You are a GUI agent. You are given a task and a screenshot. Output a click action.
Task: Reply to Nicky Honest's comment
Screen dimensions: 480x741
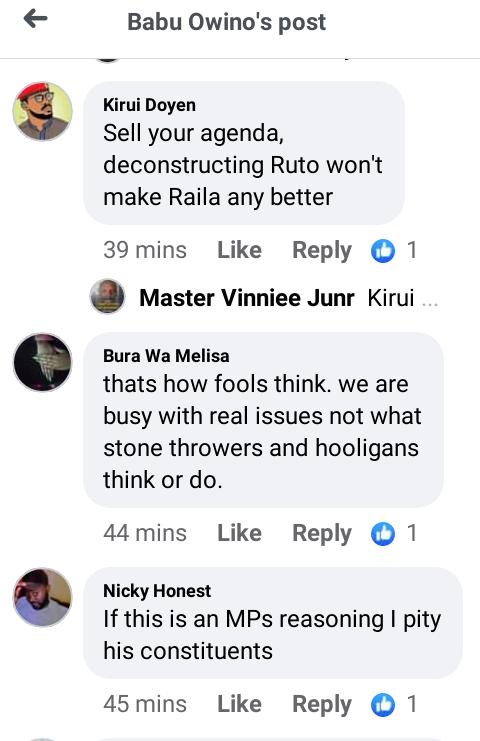(322, 705)
